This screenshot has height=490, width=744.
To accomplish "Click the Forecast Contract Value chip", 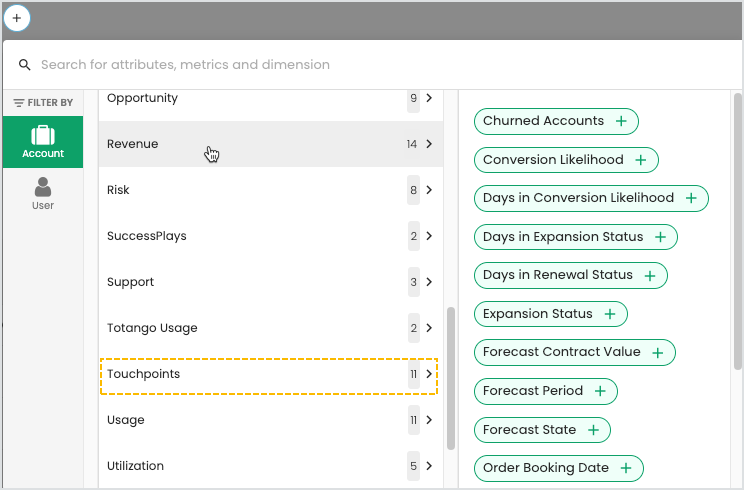I will (575, 352).
